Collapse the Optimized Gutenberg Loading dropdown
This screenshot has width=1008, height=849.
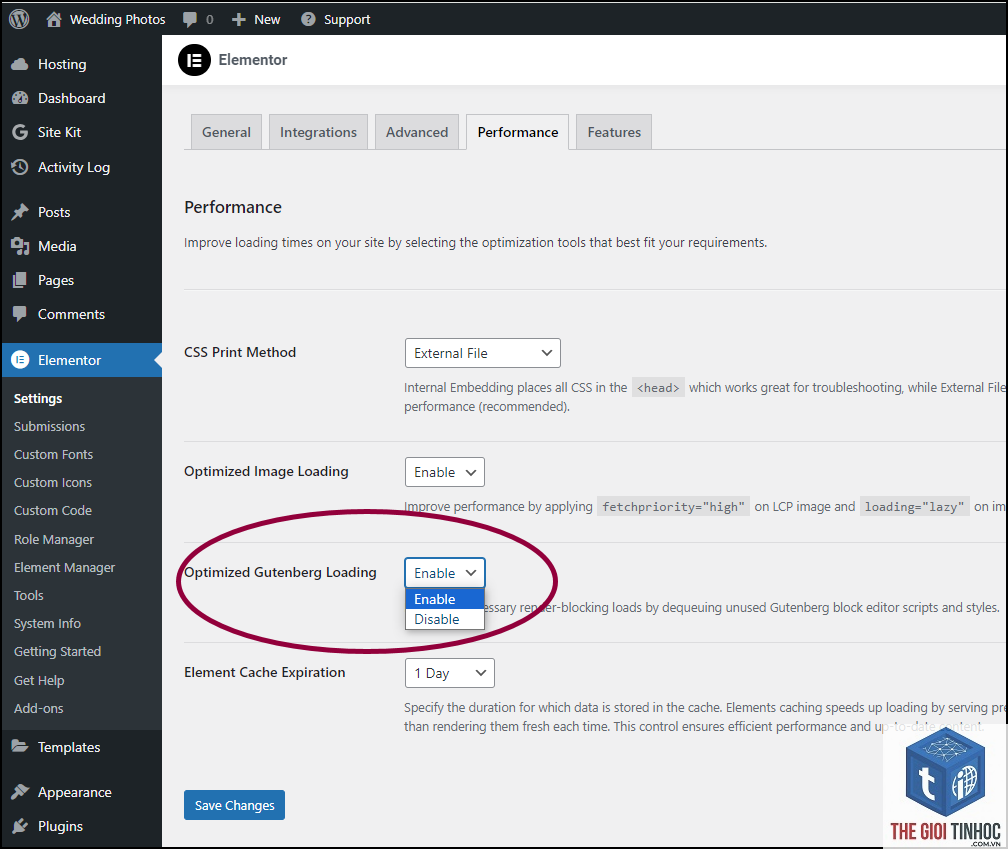tap(444, 573)
